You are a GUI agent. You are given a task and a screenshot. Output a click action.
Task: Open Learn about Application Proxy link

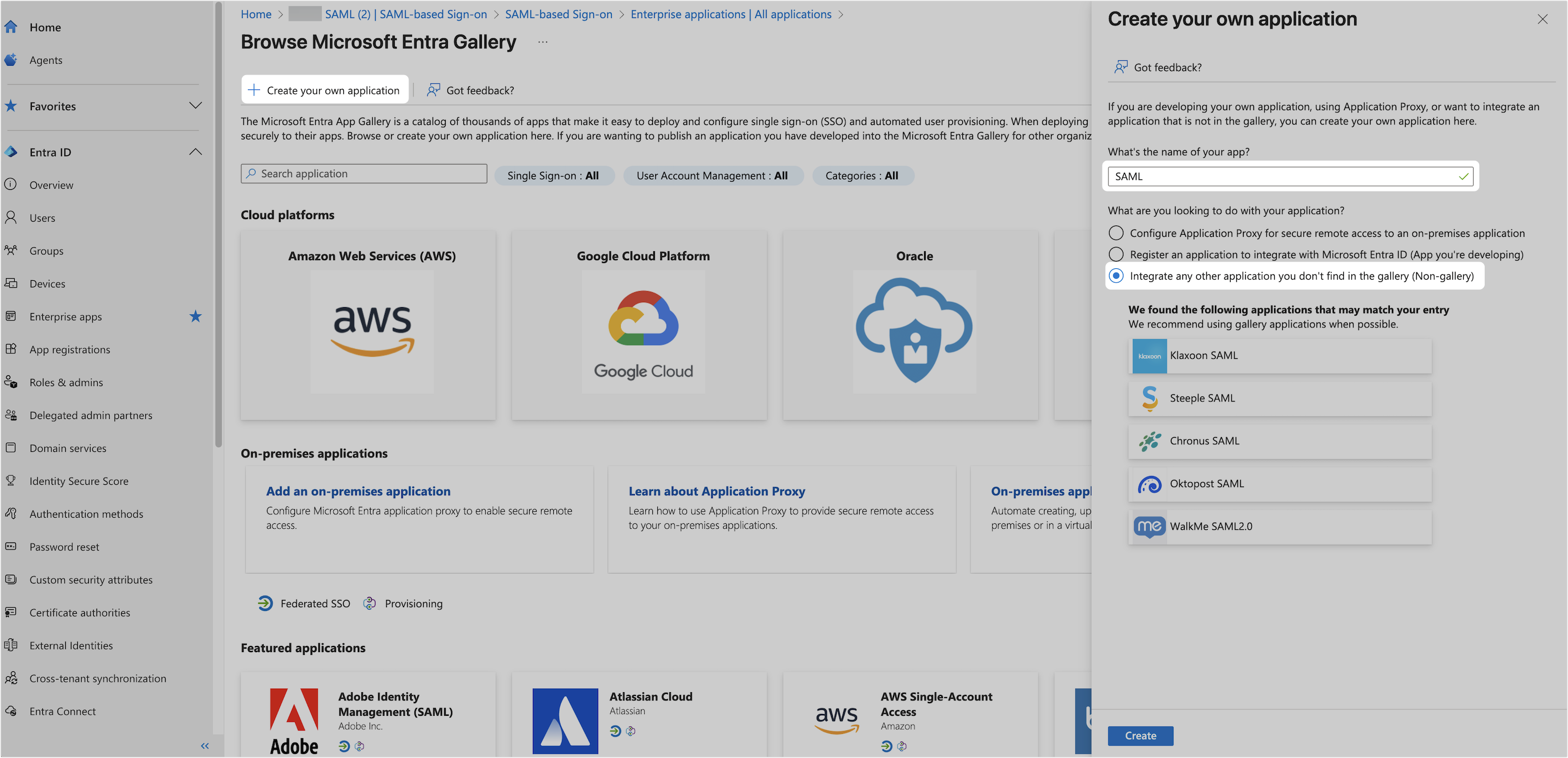click(x=717, y=491)
